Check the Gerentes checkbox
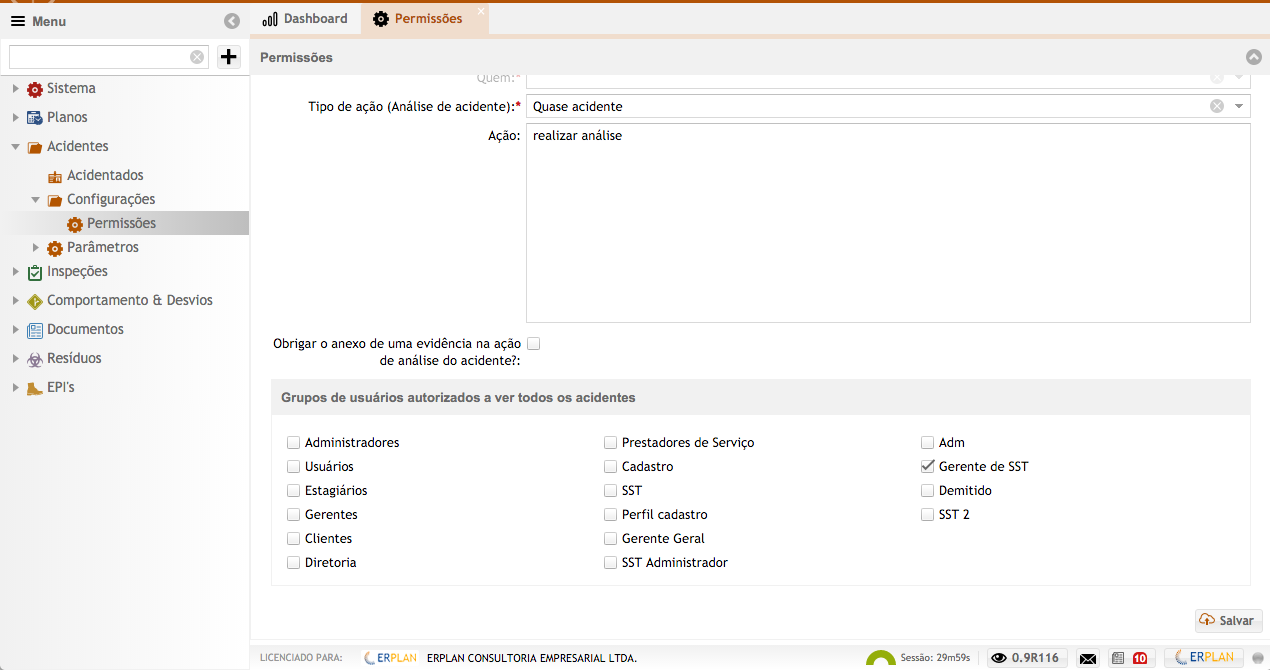The width and height of the screenshot is (1270, 670). point(293,514)
